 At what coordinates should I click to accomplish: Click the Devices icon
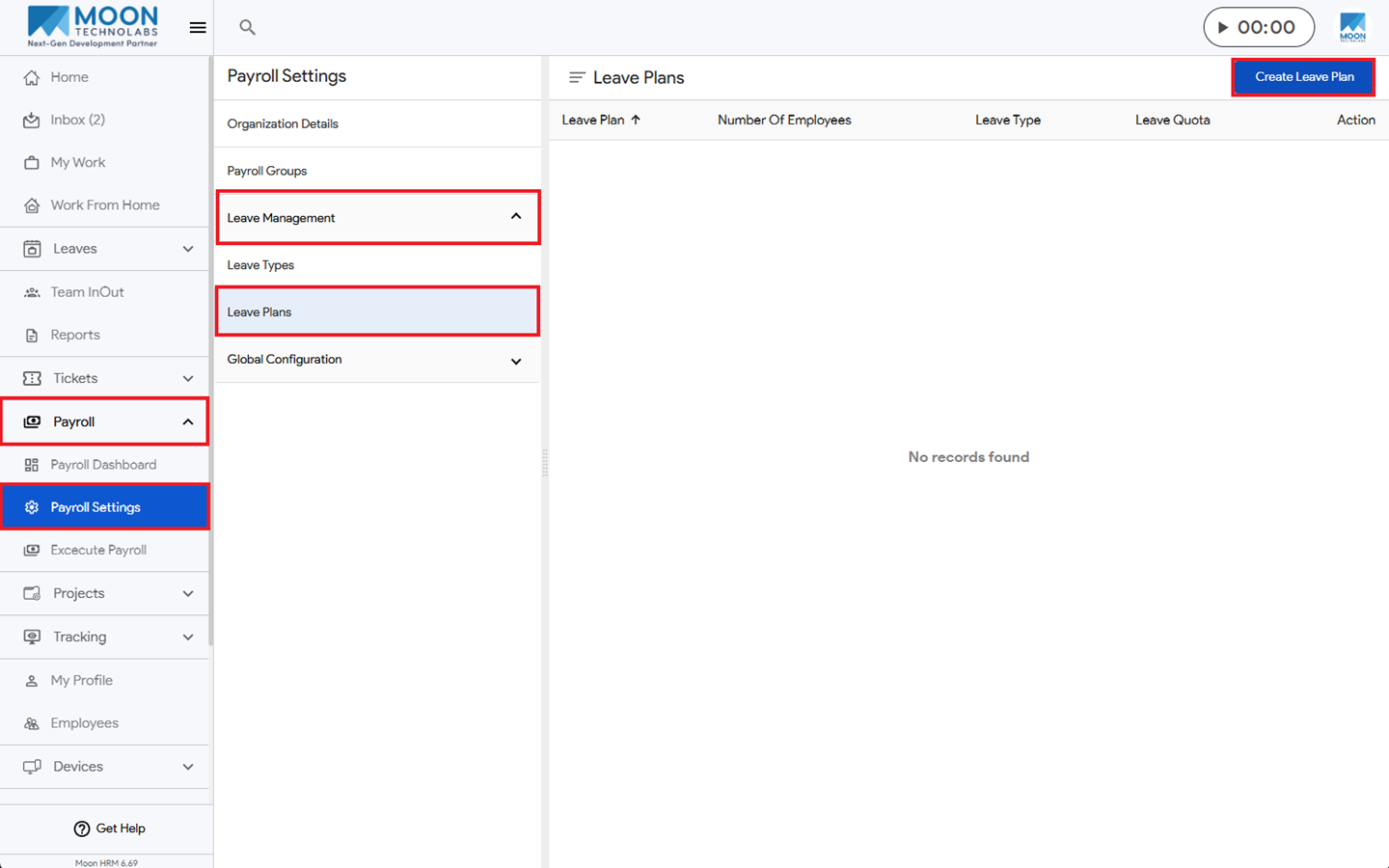pyautogui.click(x=32, y=767)
